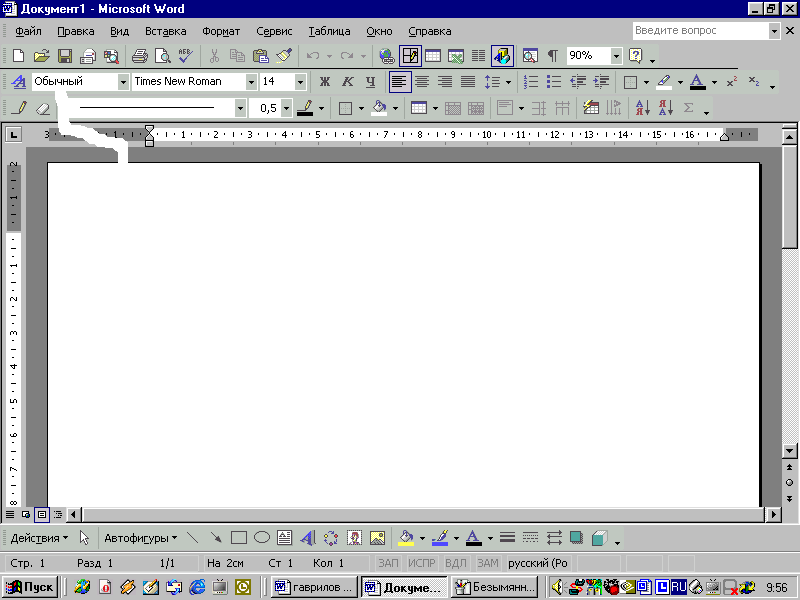Toggle the Tables and Borders toolbar button
Viewport: 800px width, 600px height.
(x=410, y=55)
